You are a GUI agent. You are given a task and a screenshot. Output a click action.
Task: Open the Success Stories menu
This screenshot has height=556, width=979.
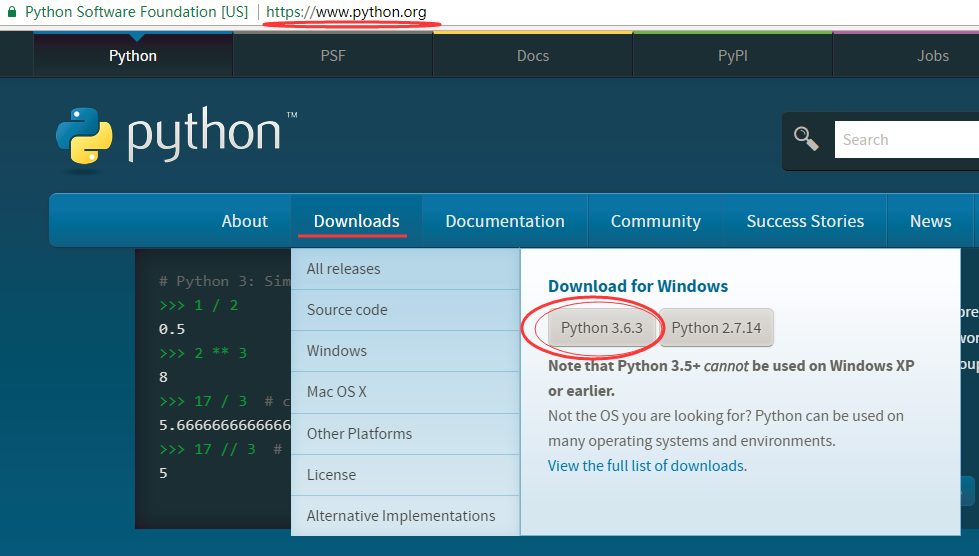(805, 221)
